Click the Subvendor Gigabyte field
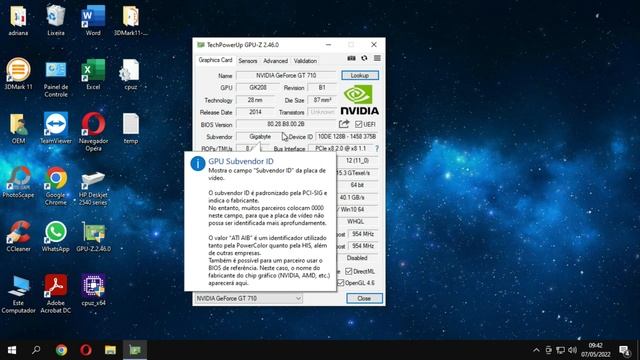Image resolution: width=640 pixels, height=360 pixels. tap(260, 136)
